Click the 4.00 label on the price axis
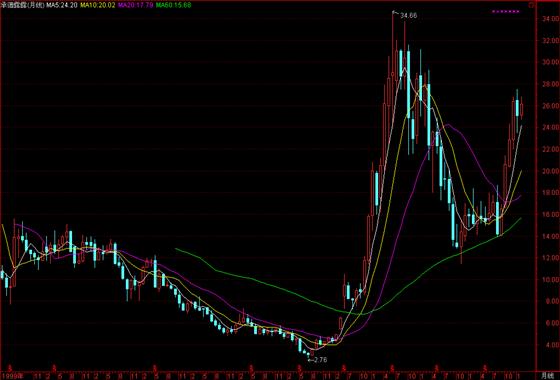 550,345
